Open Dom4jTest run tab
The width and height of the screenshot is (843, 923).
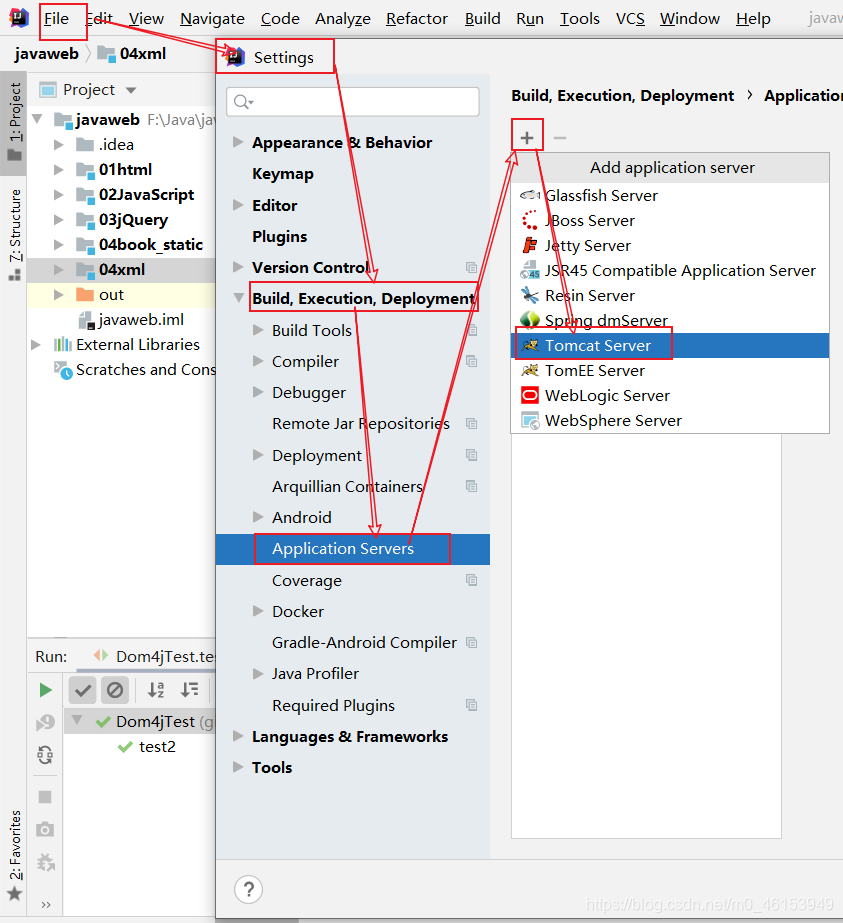[156, 656]
